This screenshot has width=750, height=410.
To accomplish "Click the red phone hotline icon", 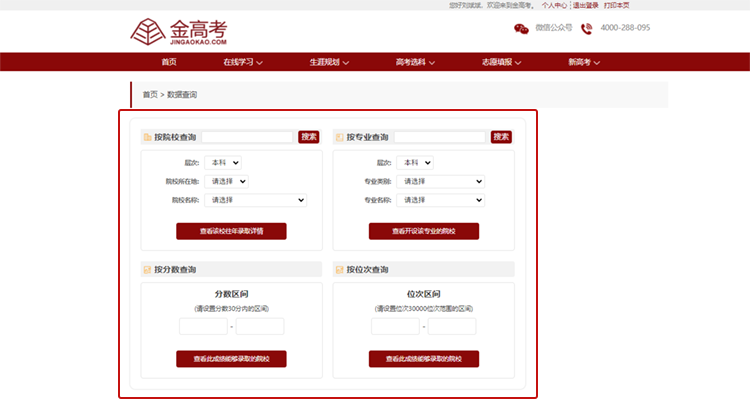I will [587, 28].
